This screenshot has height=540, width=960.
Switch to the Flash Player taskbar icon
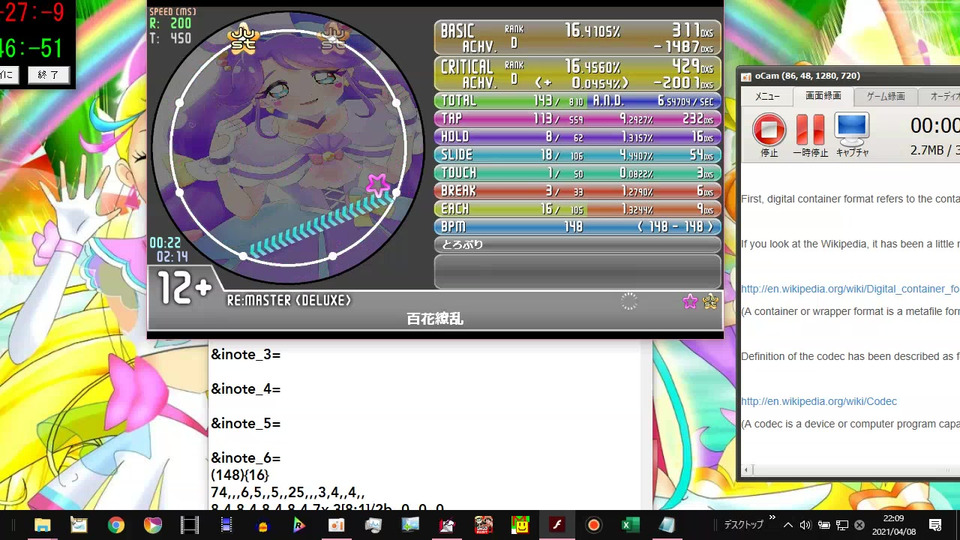coord(557,525)
